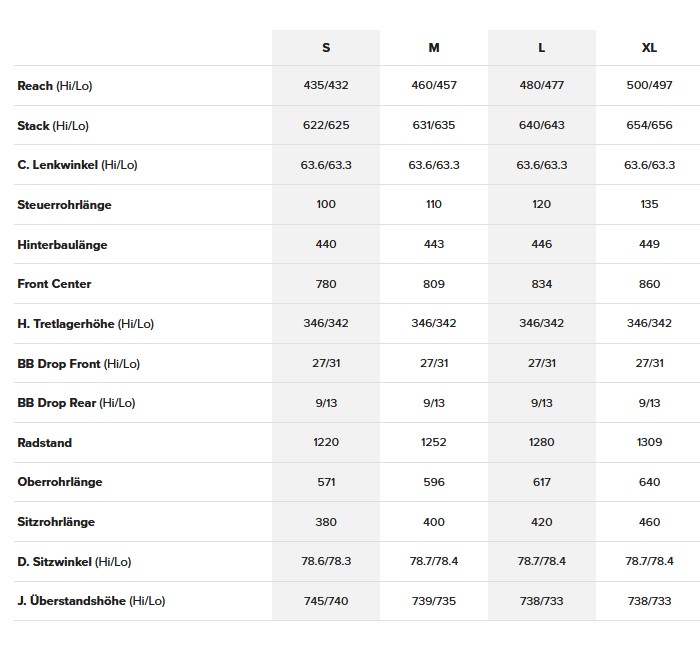Click the Radstand row label
This screenshot has height=653, width=700.
(x=45, y=442)
